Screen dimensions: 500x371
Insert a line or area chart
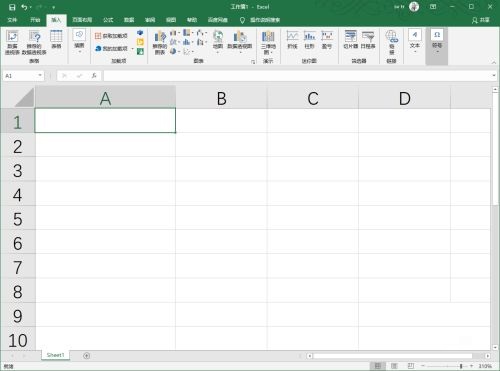[x=175, y=42]
